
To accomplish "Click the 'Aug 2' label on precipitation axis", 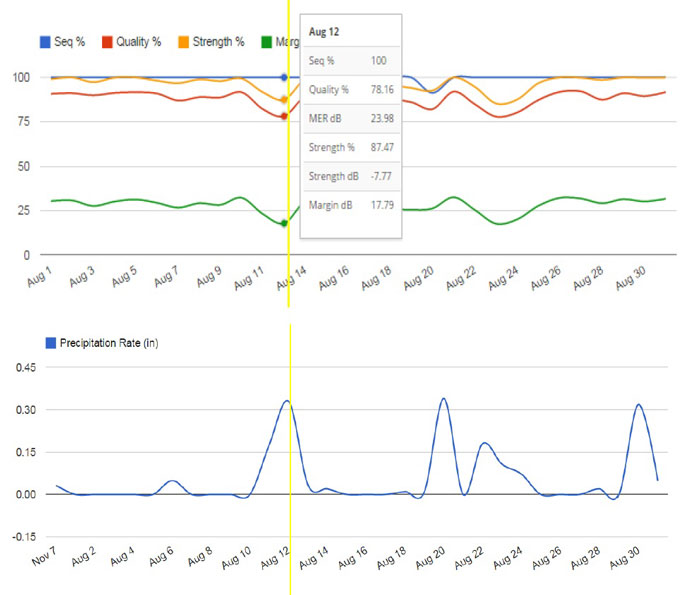I will (x=83, y=557).
